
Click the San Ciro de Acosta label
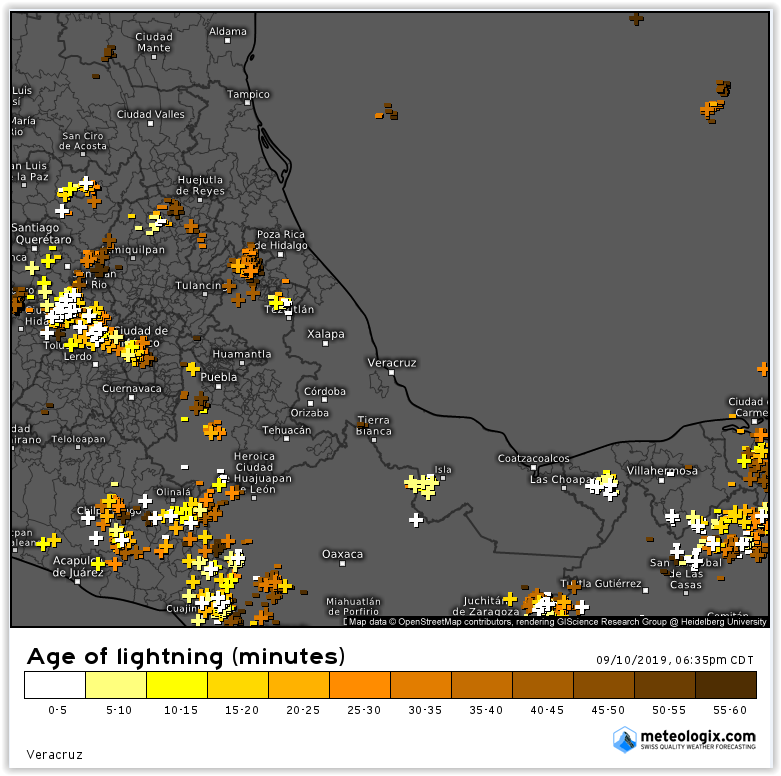click(83, 141)
